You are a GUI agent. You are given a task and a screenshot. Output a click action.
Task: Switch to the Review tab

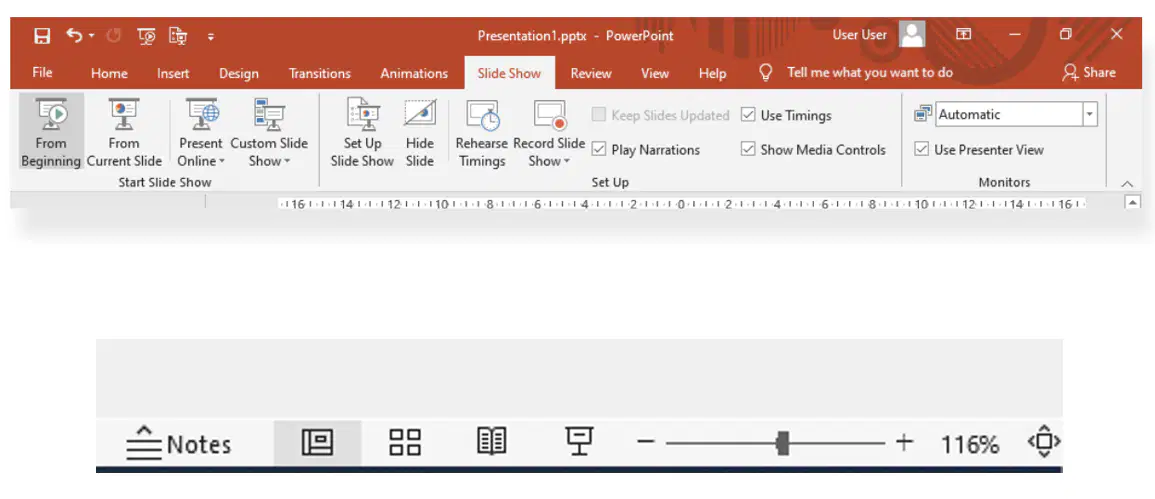(x=591, y=73)
